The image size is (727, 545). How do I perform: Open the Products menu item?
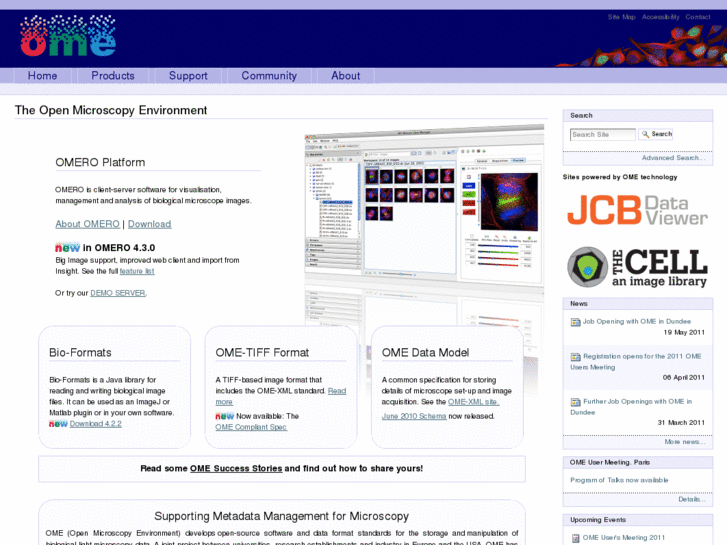click(x=113, y=76)
